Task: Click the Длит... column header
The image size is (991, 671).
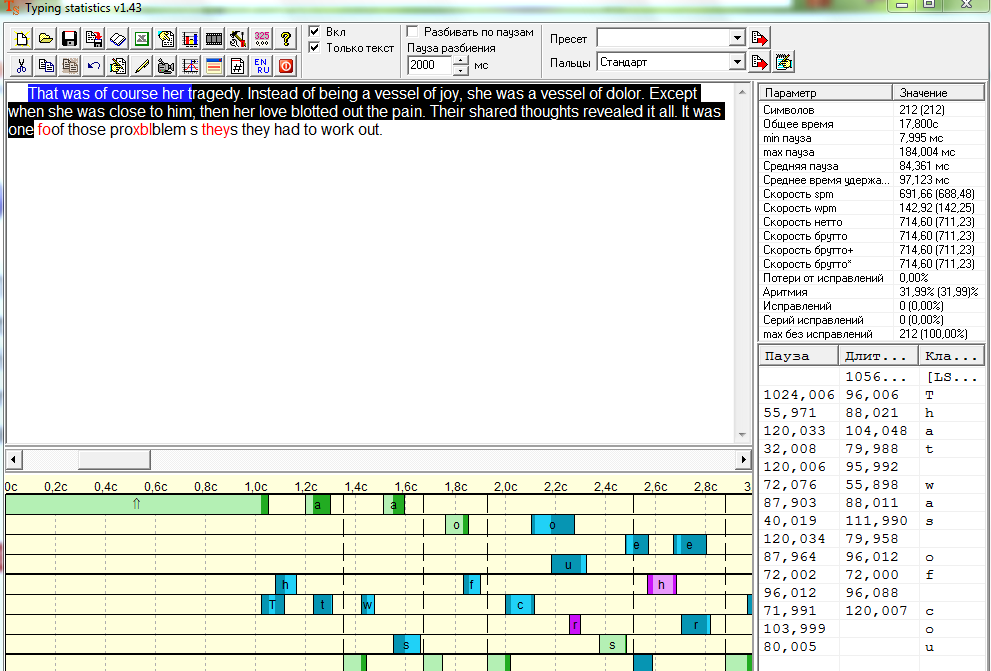Action: [879, 356]
